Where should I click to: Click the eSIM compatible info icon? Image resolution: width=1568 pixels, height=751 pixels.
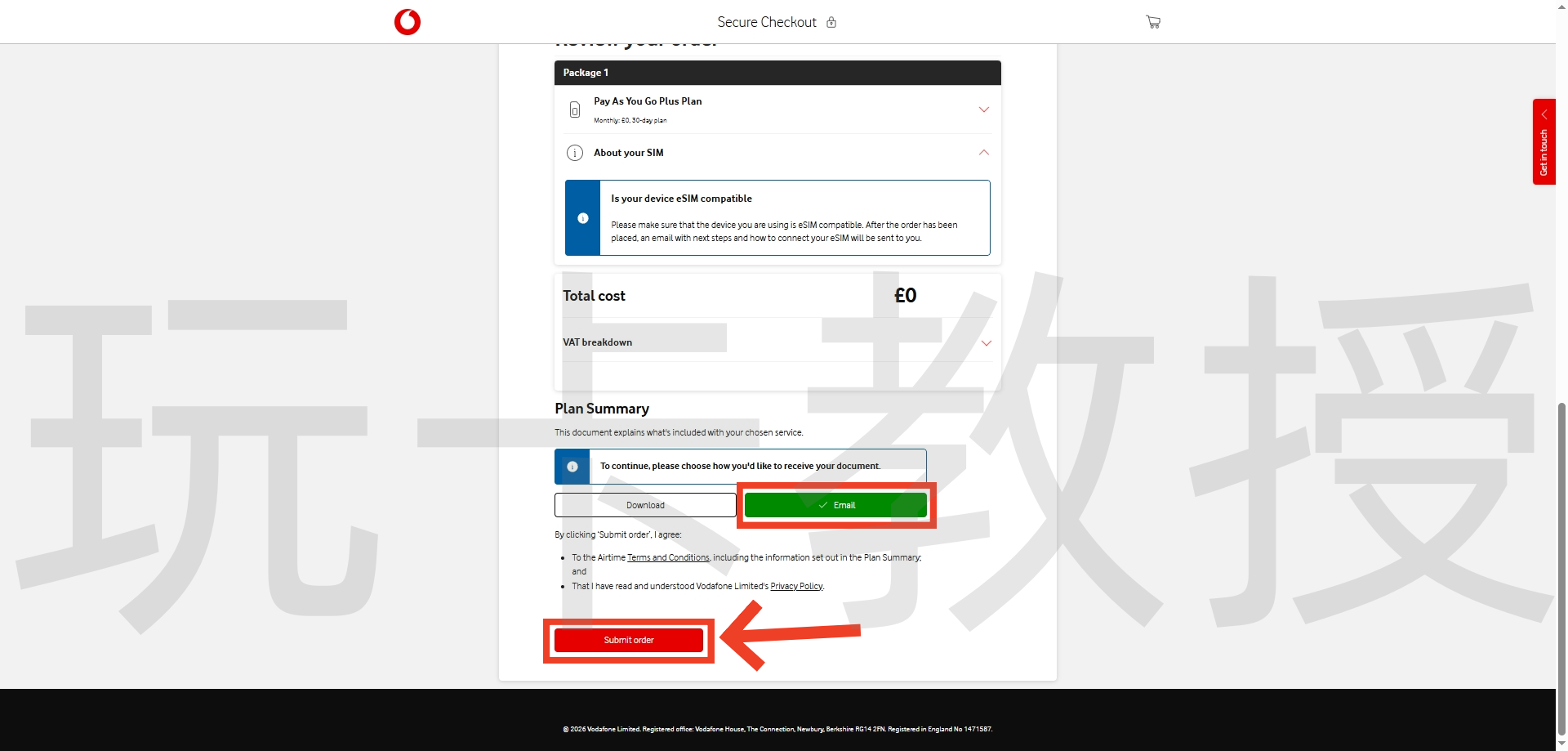[x=583, y=218]
